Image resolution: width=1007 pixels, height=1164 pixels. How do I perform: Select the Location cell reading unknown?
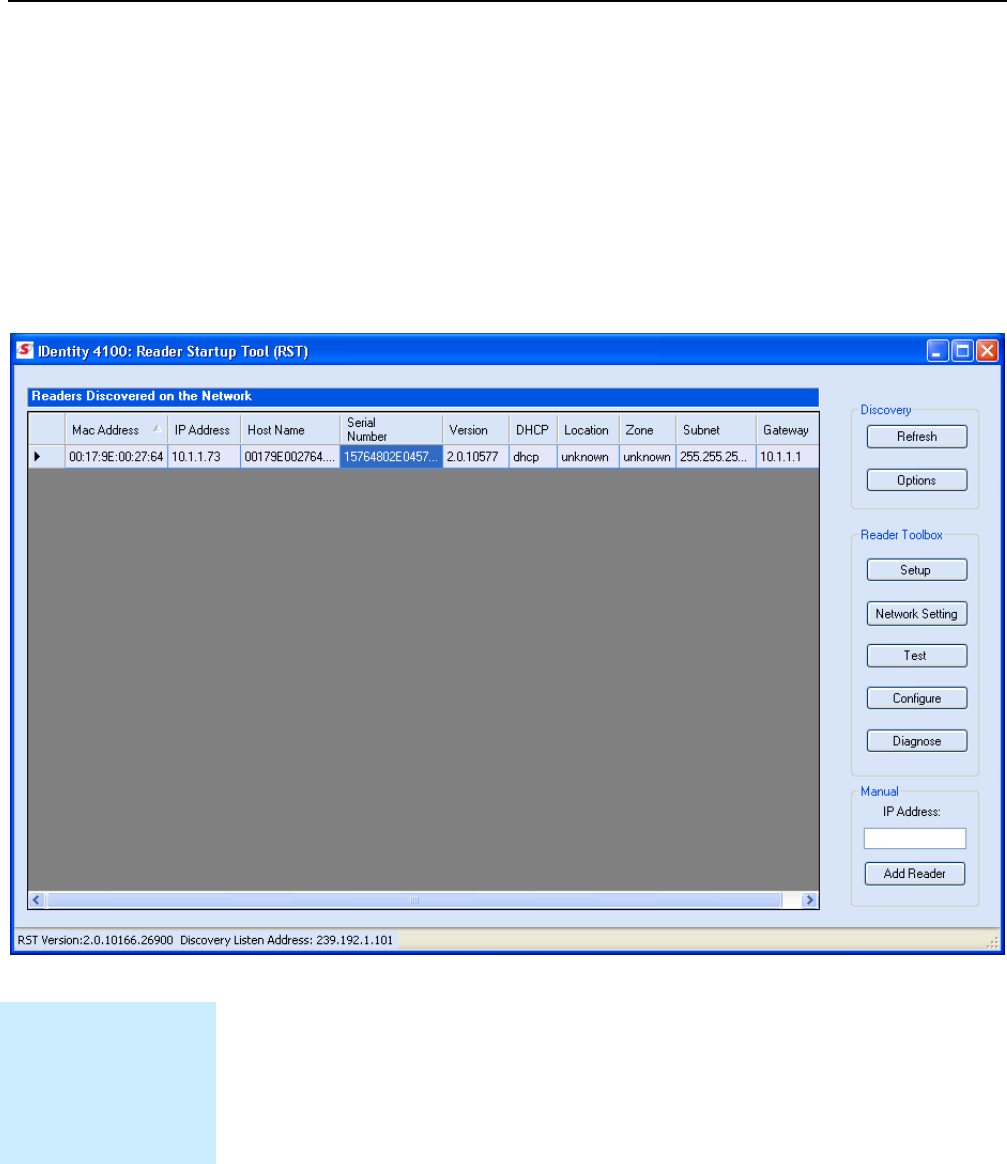(588, 457)
